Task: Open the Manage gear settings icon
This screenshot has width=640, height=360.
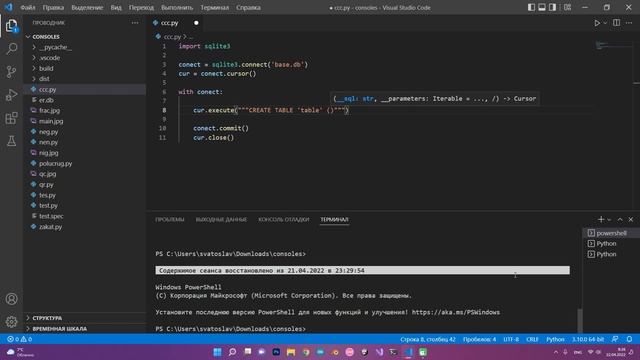Action: [x=11, y=322]
